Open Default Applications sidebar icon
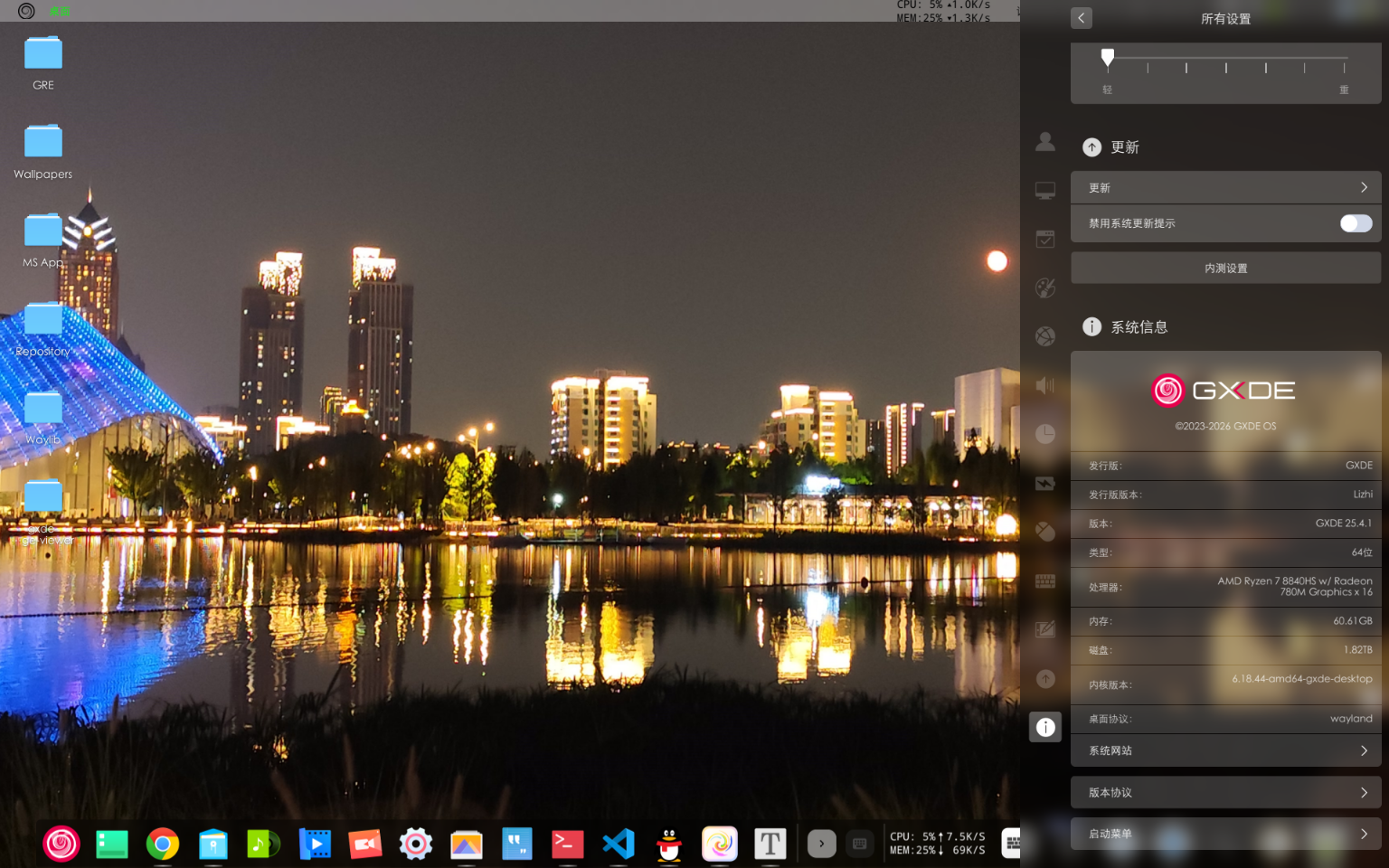 pyautogui.click(x=1045, y=239)
